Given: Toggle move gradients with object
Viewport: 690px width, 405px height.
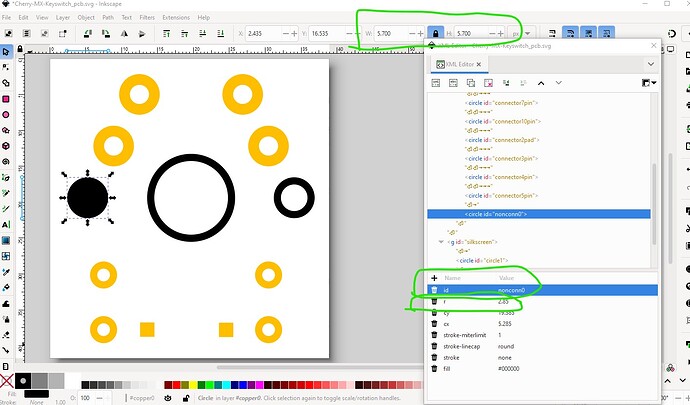Looking at the screenshot, I should 589,33.
